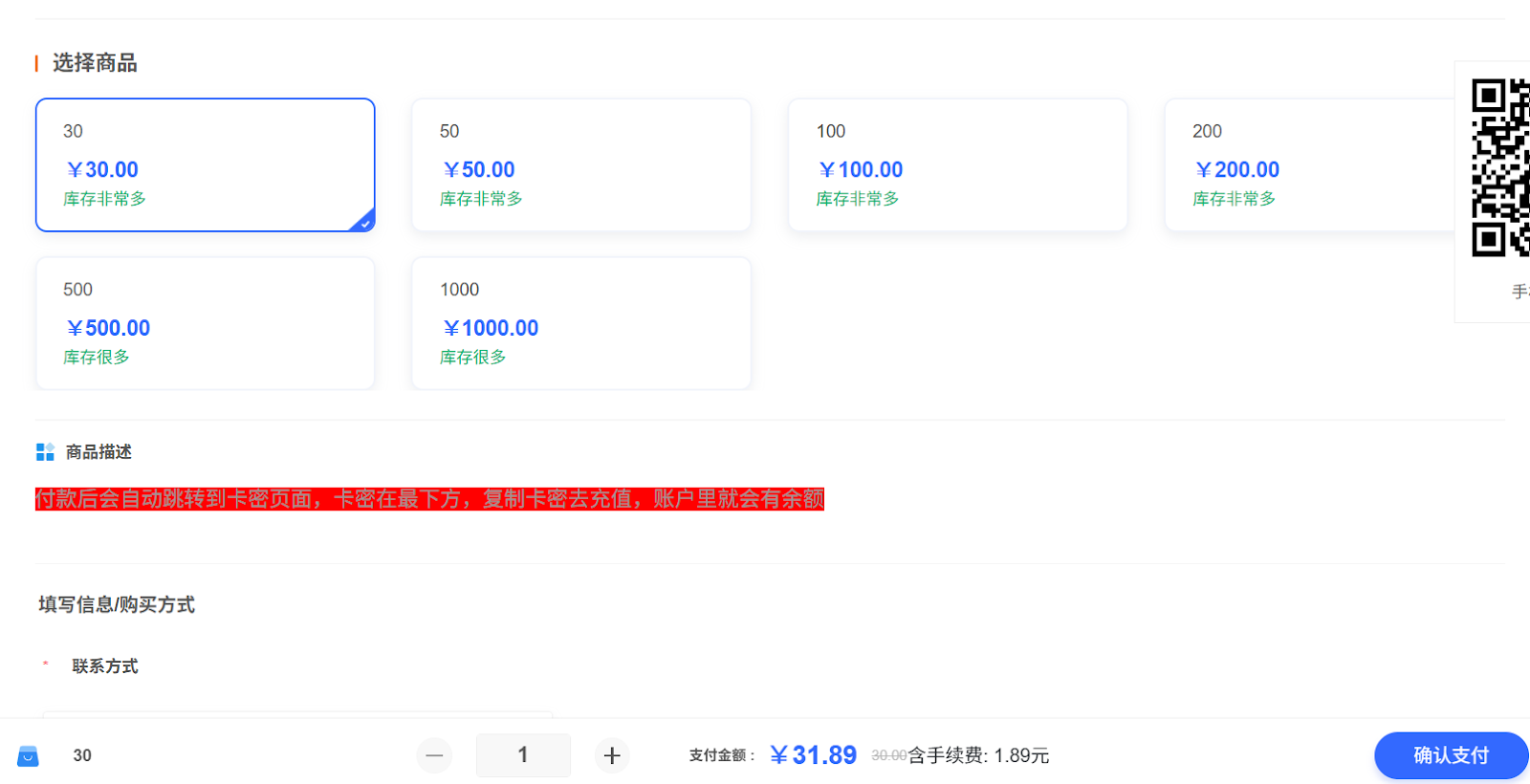The image size is (1530, 784).
Task: Click the 联系方式 input field
Action: (297, 715)
